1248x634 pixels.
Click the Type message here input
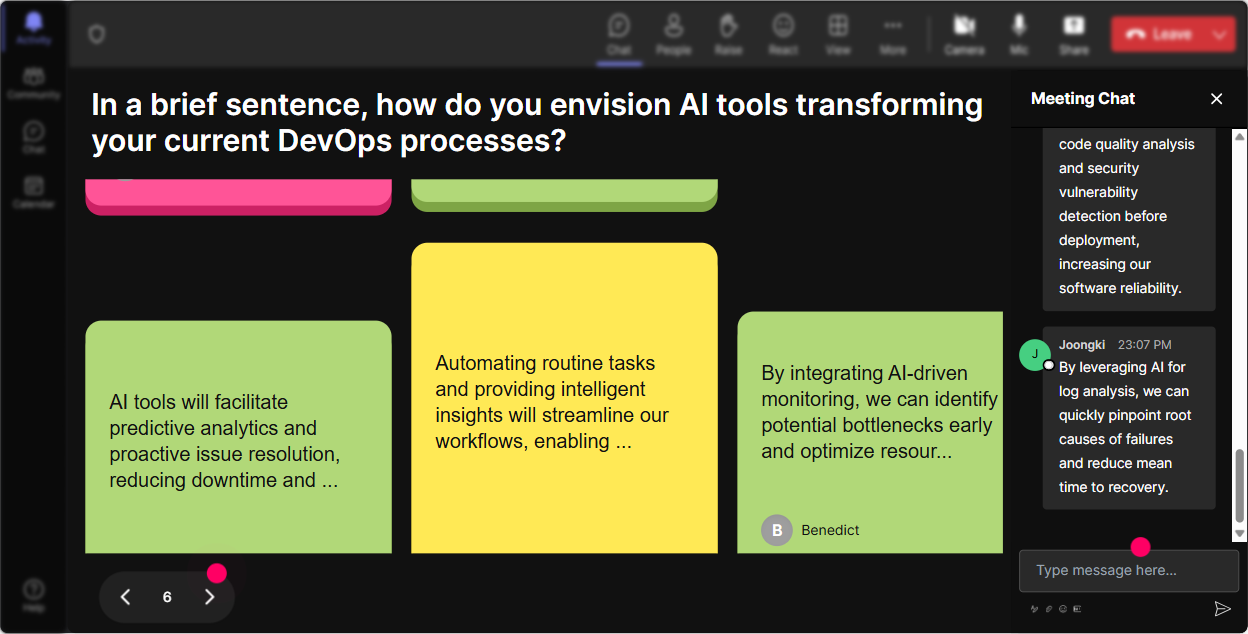(x=1129, y=571)
